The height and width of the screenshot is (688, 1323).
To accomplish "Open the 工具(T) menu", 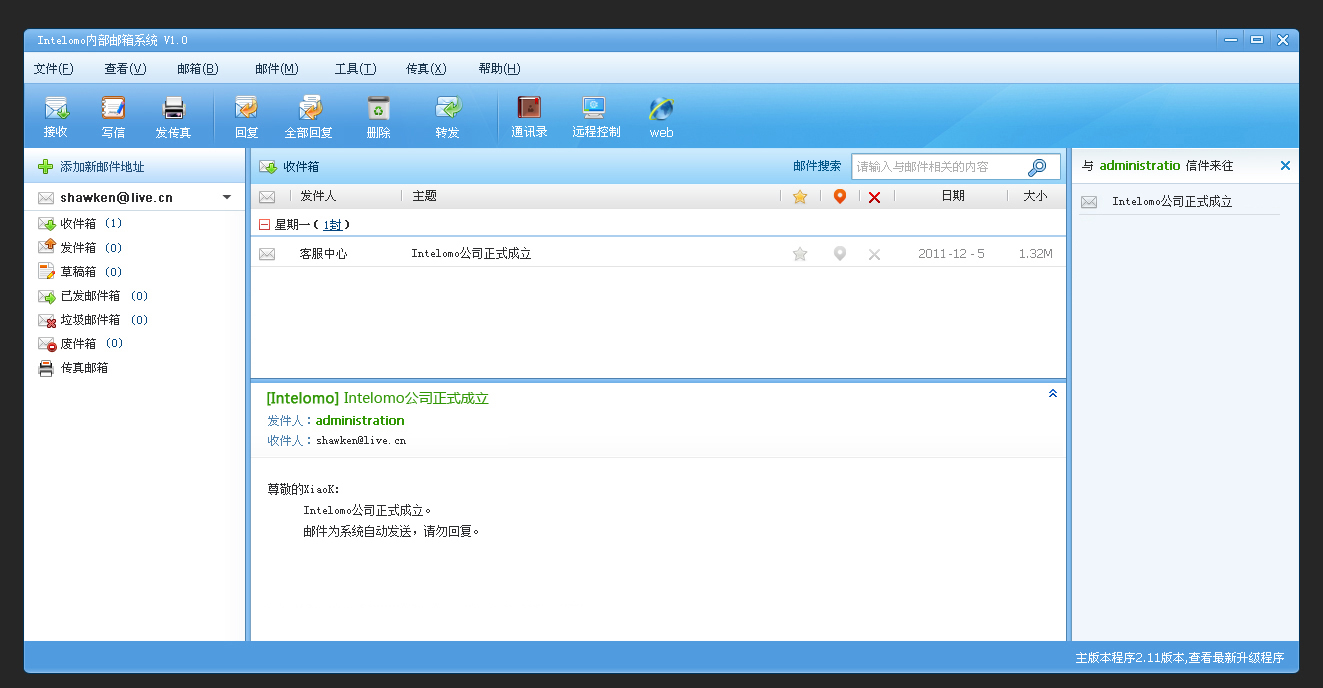I will tap(355, 69).
